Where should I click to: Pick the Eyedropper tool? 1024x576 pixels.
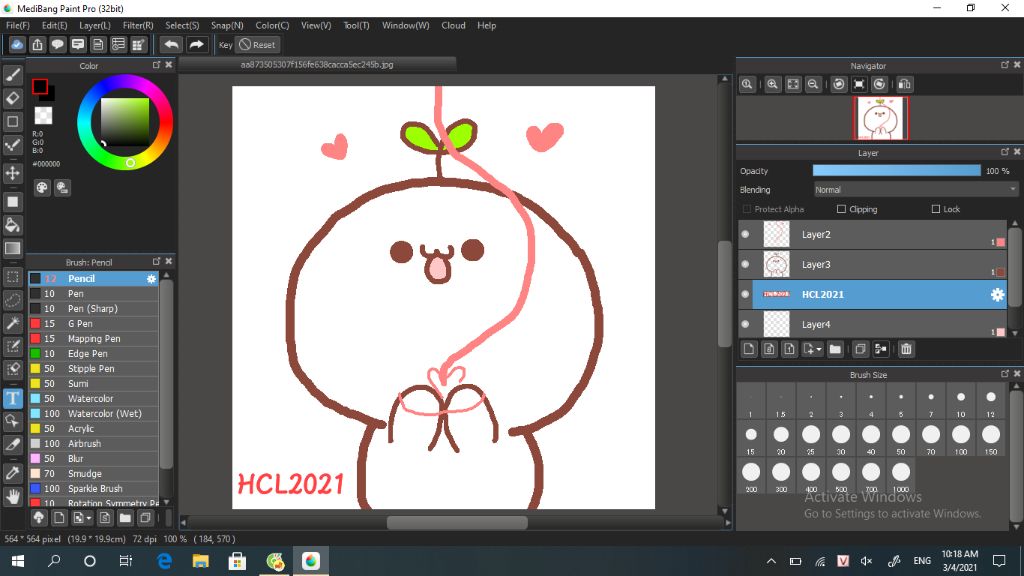pos(12,473)
